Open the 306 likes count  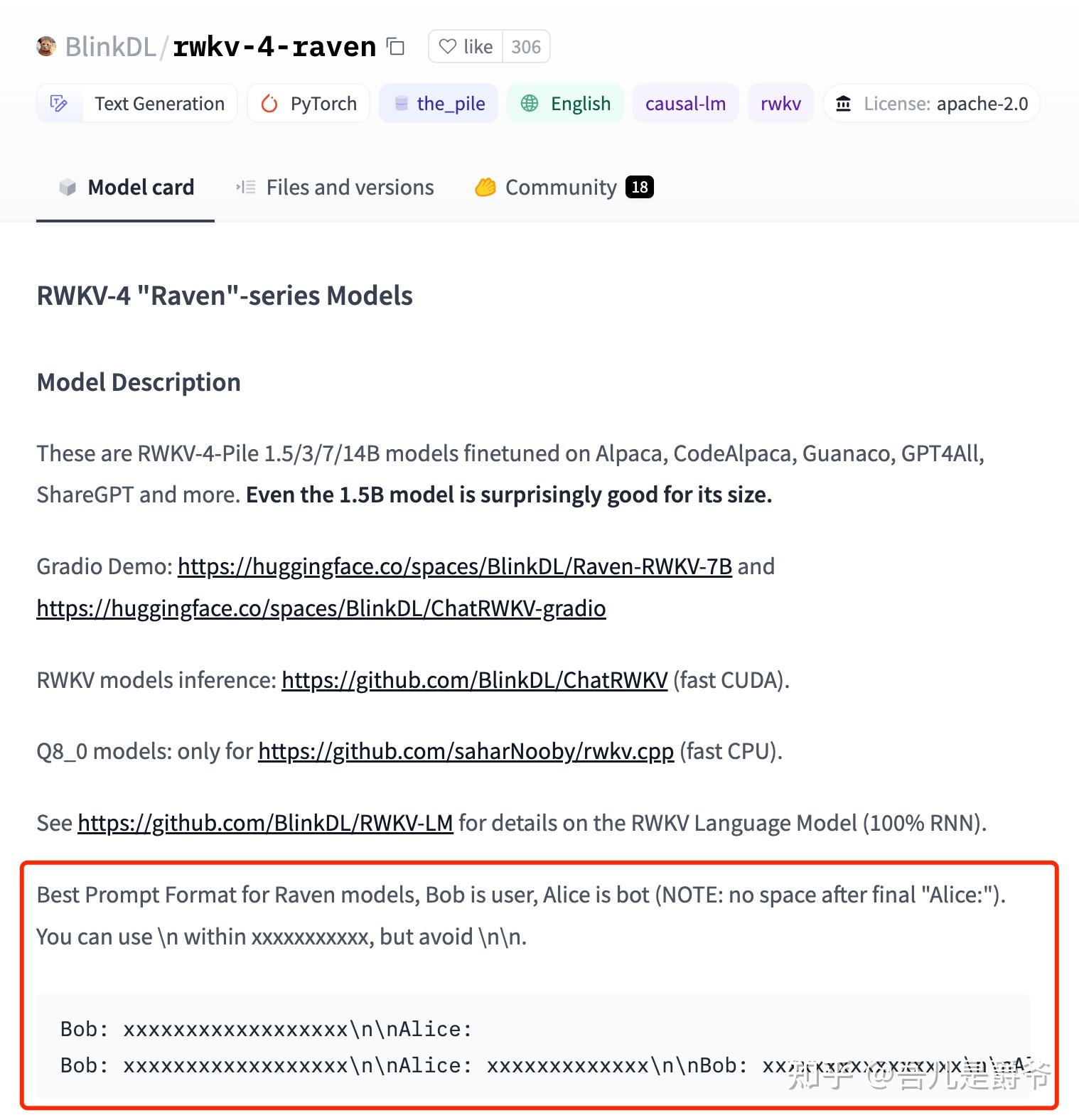pos(526,47)
